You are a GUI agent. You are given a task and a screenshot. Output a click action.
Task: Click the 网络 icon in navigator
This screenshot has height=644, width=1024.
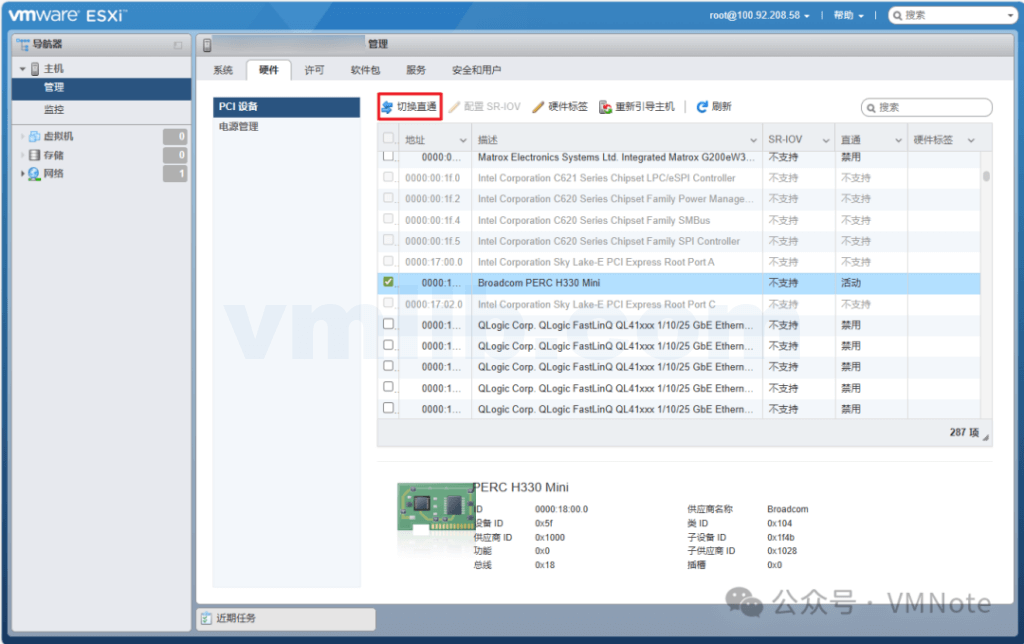(x=33, y=173)
